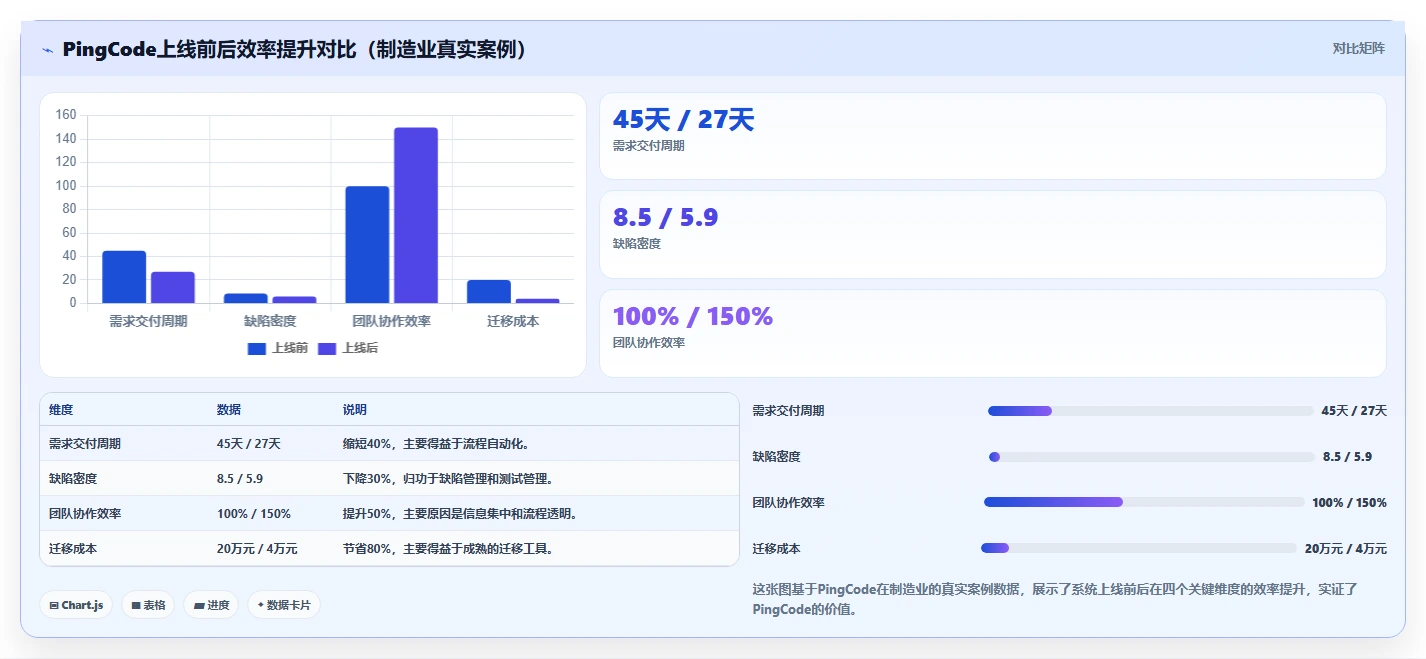Click the 45天 / 27天 stat card

pos(992,136)
